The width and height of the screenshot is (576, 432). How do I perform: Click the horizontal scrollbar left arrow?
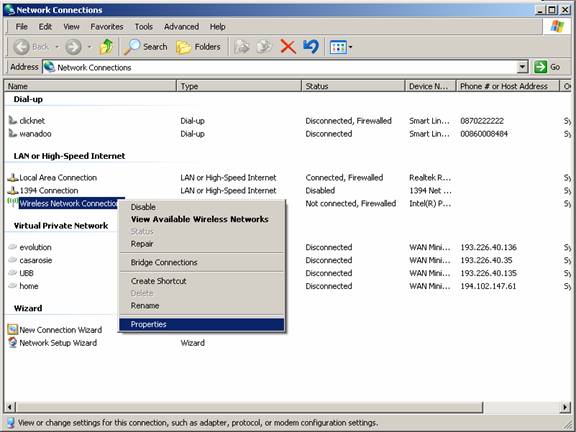(x=10, y=407)
